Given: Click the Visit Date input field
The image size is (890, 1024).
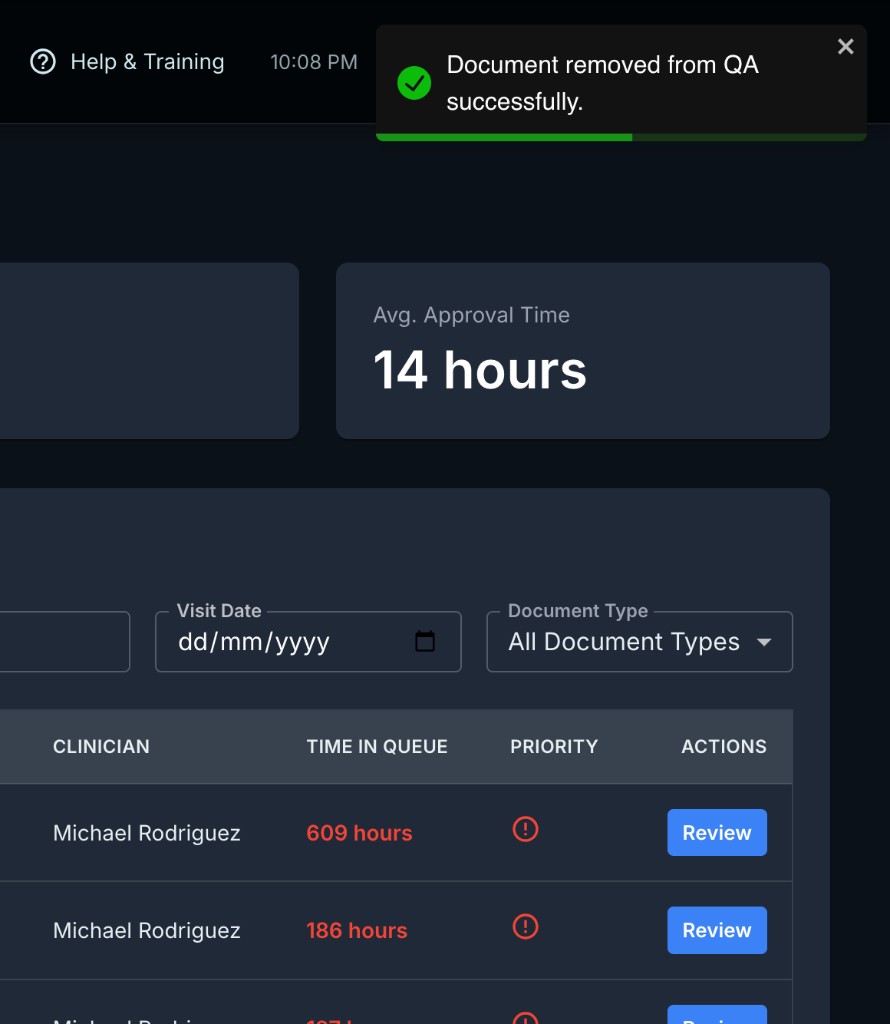Looking at the screenshot, I should (x=308, y=641).
